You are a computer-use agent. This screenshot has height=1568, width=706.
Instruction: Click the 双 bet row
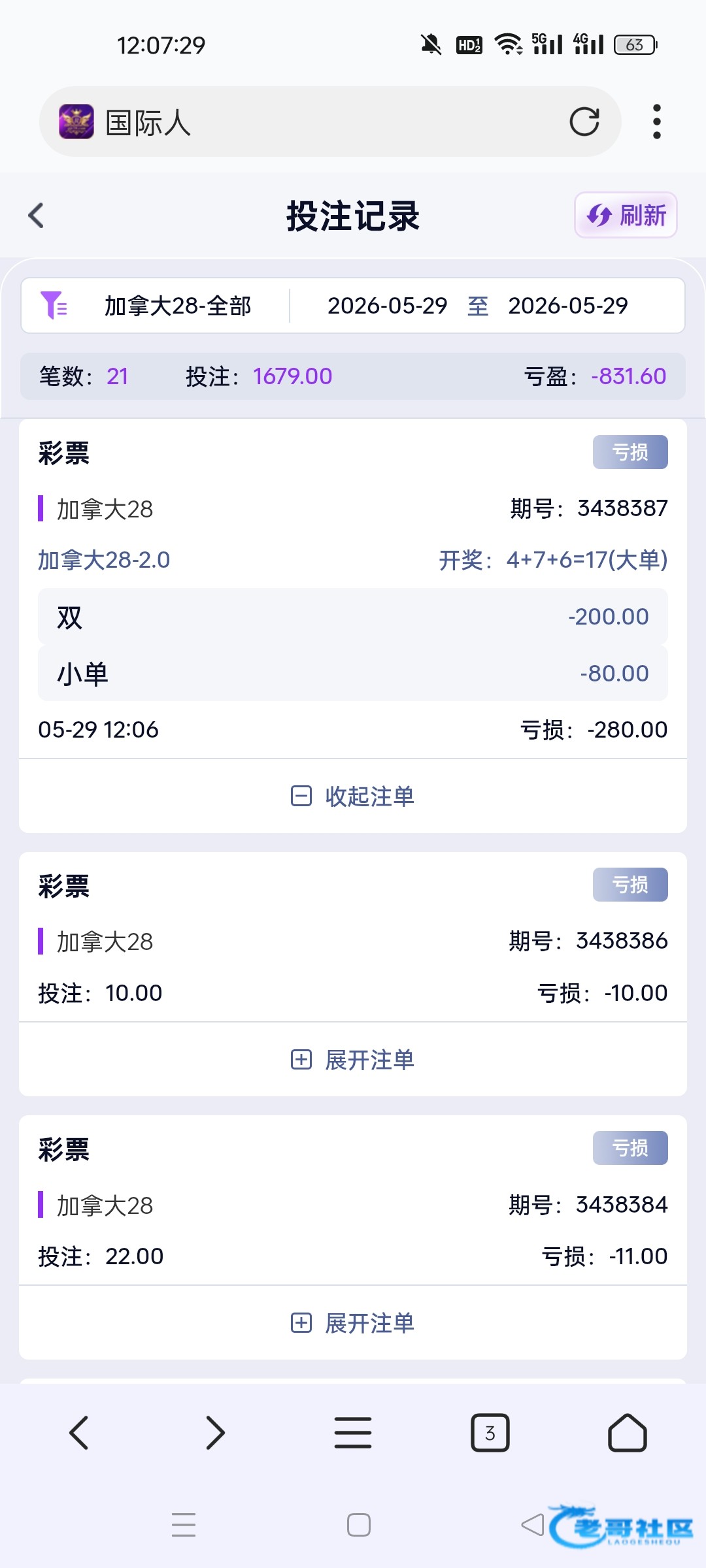353,617
